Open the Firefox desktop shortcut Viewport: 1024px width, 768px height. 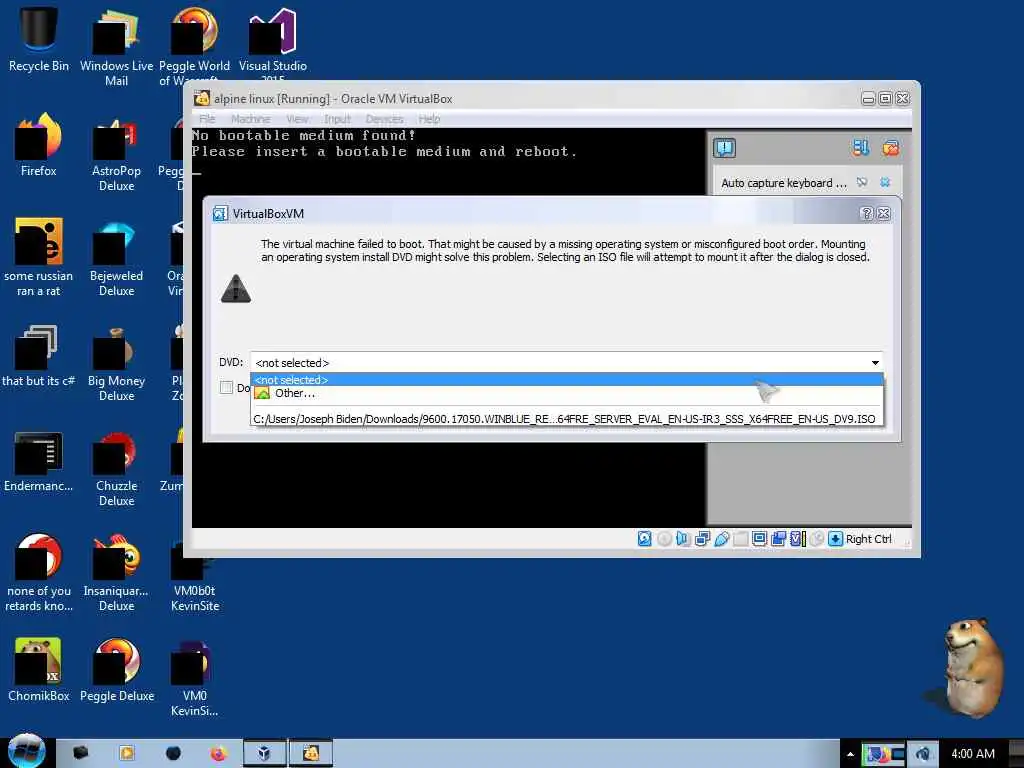(39, 145)
